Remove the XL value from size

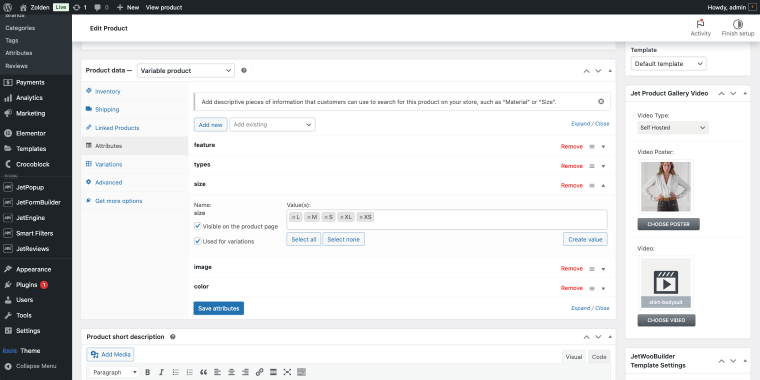[x=341, y=217]
